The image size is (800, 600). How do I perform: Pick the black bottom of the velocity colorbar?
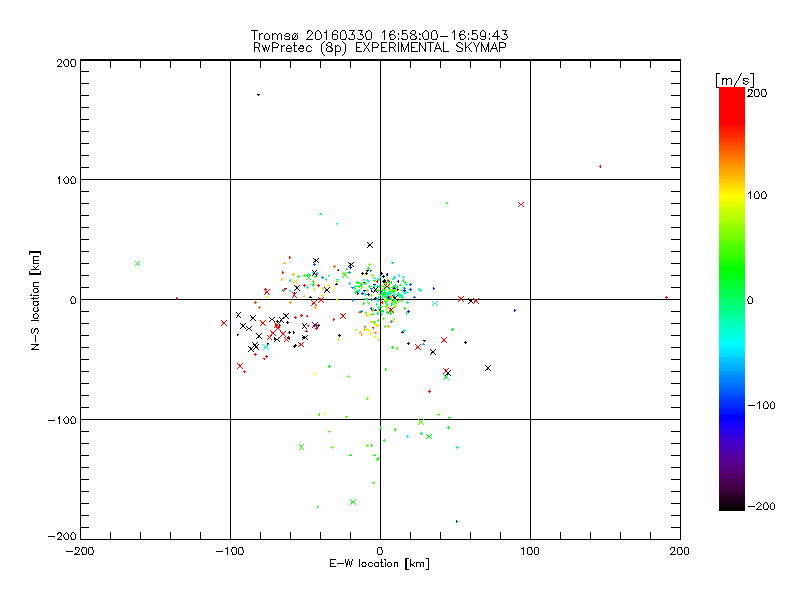pos(732,503)
